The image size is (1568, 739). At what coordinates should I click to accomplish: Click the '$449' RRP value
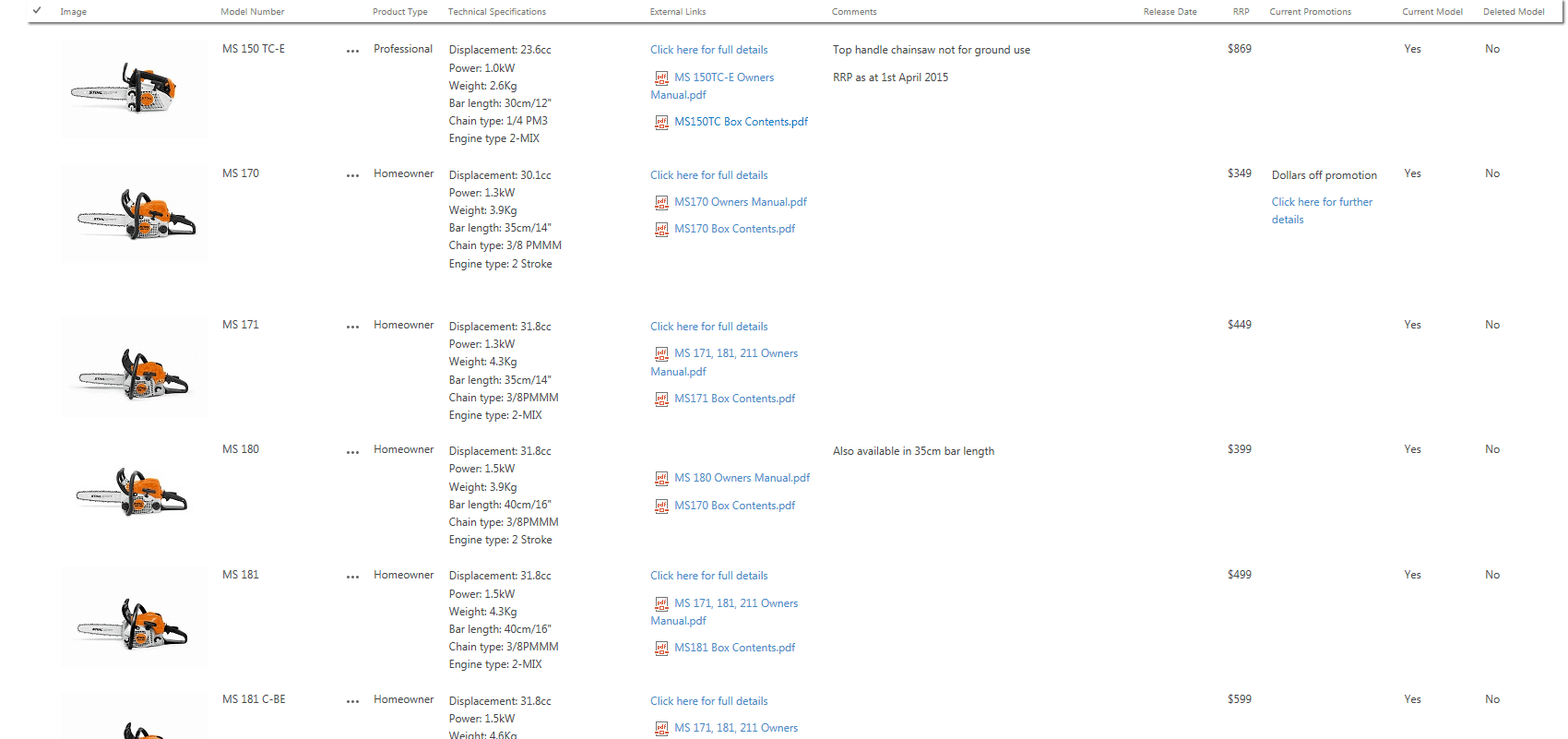point(1240,325)
